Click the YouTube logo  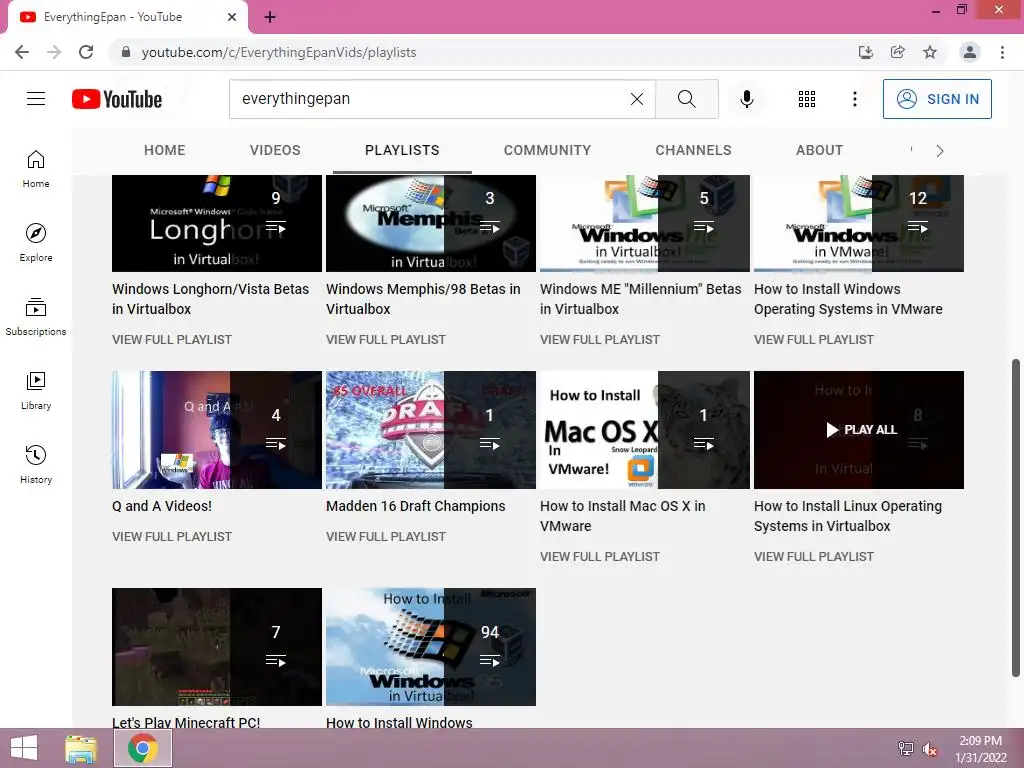coord(117,99)
